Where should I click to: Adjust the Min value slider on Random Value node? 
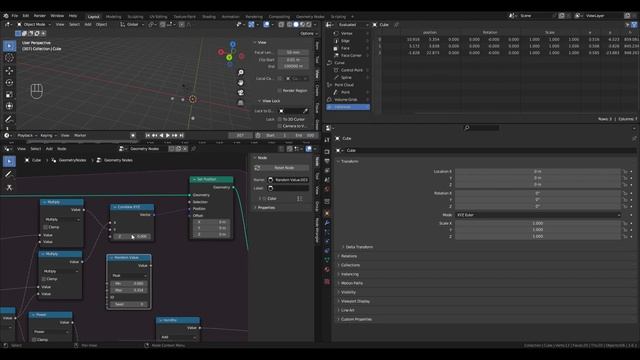[x=129, y=283]
